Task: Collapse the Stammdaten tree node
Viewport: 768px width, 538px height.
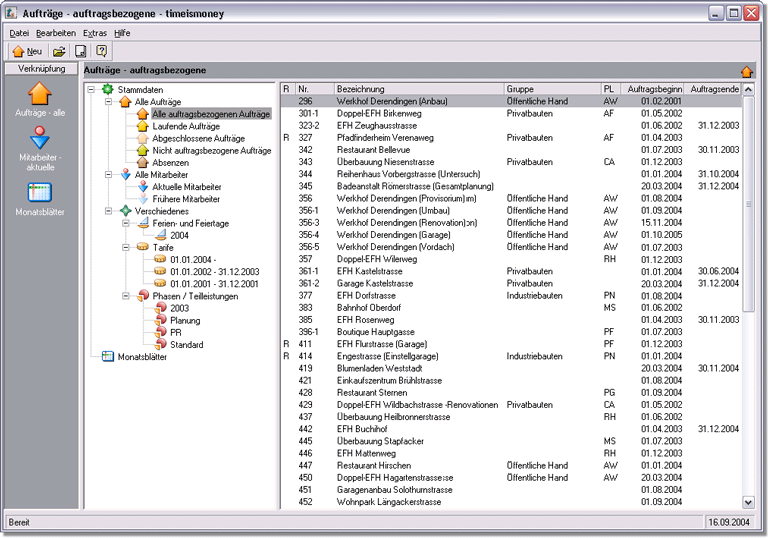Action: [92, 90]
